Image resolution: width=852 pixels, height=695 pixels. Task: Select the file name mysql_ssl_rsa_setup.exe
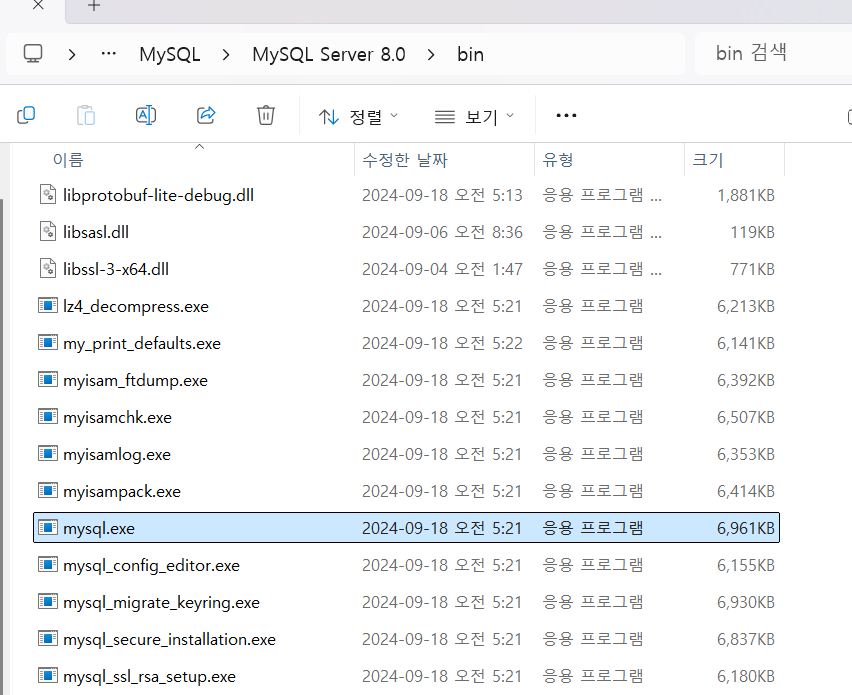tap(149, 677)
